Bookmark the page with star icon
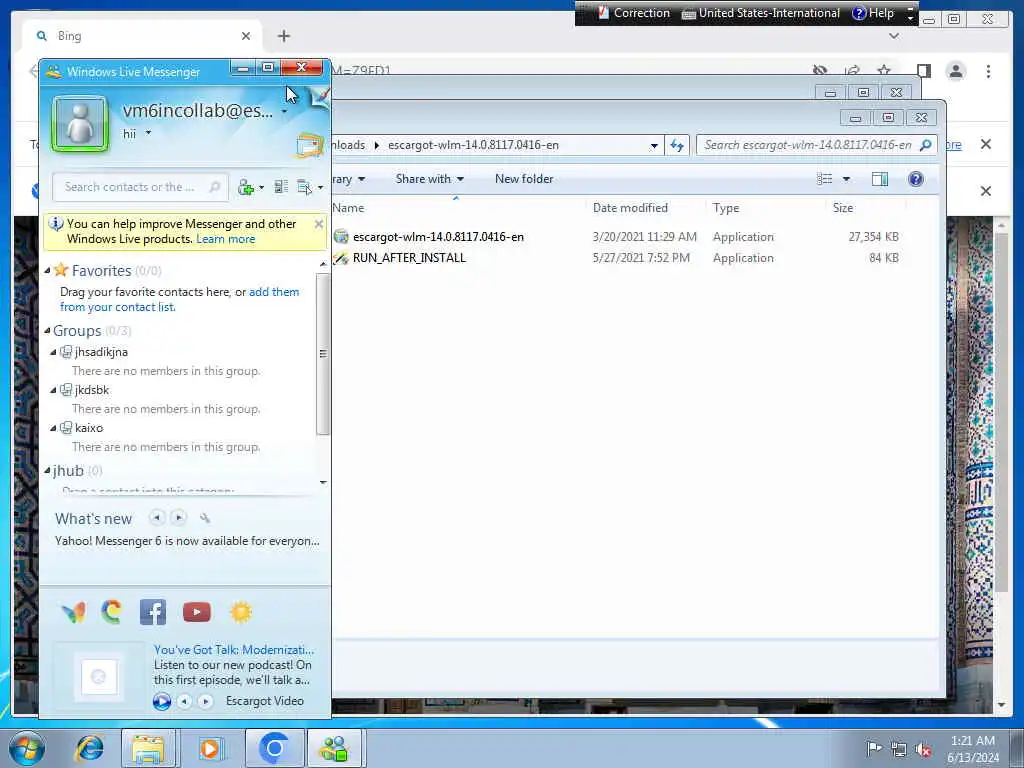 (884, 71)
